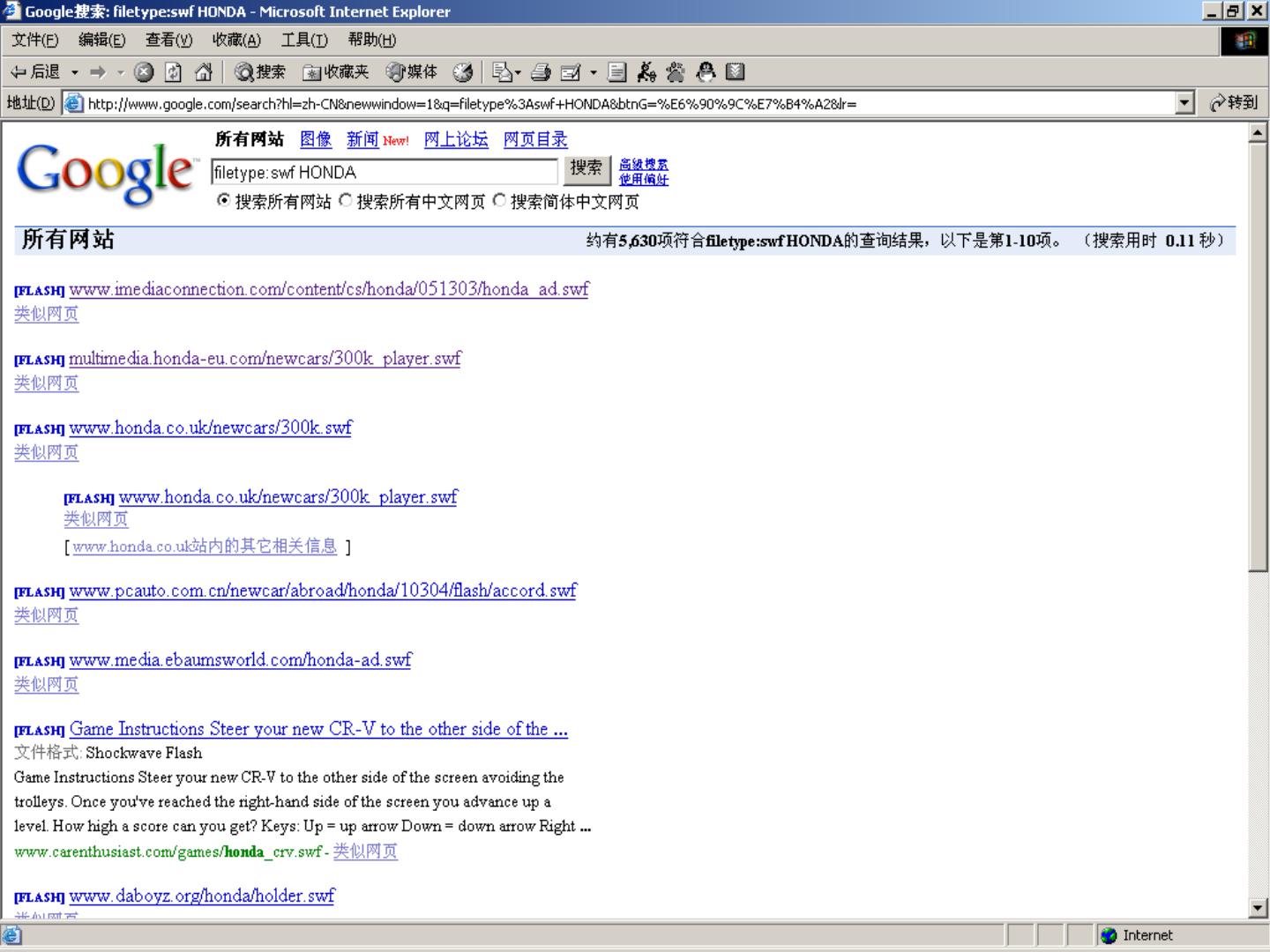
Task: Click the Google search query input field
Action: (385, 172)
